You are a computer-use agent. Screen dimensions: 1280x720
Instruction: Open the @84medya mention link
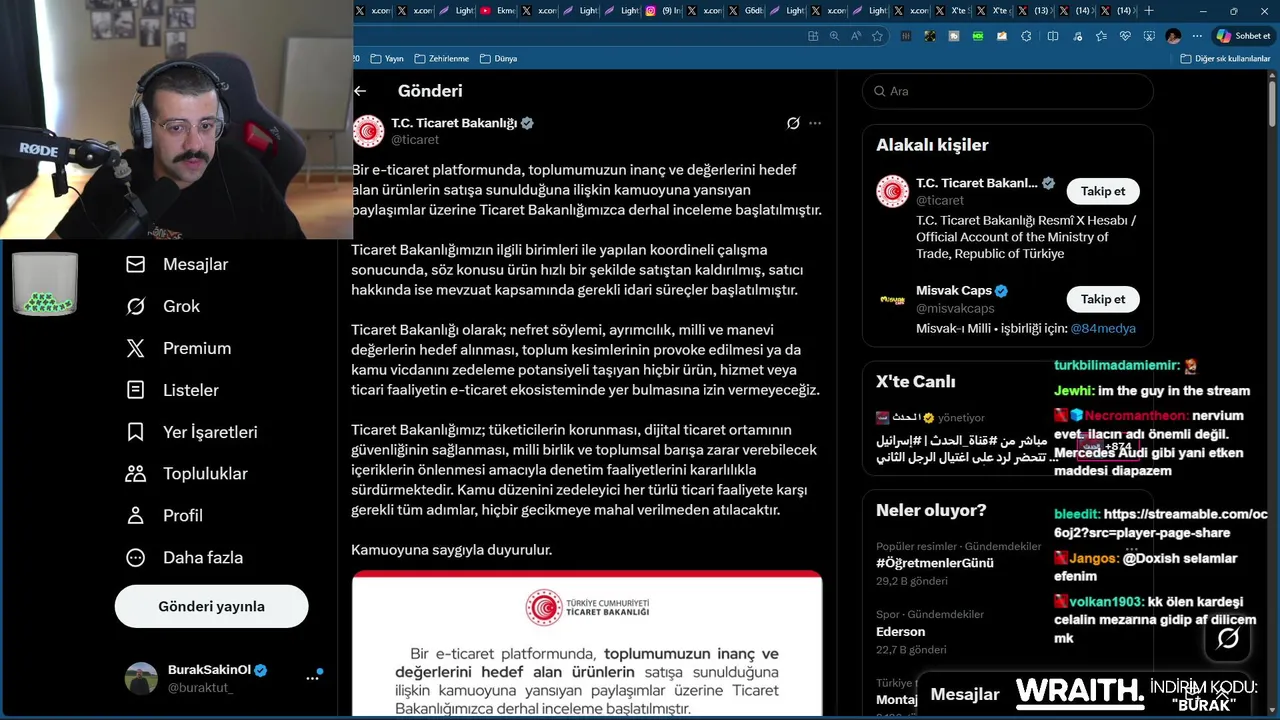click(1103, 328)
